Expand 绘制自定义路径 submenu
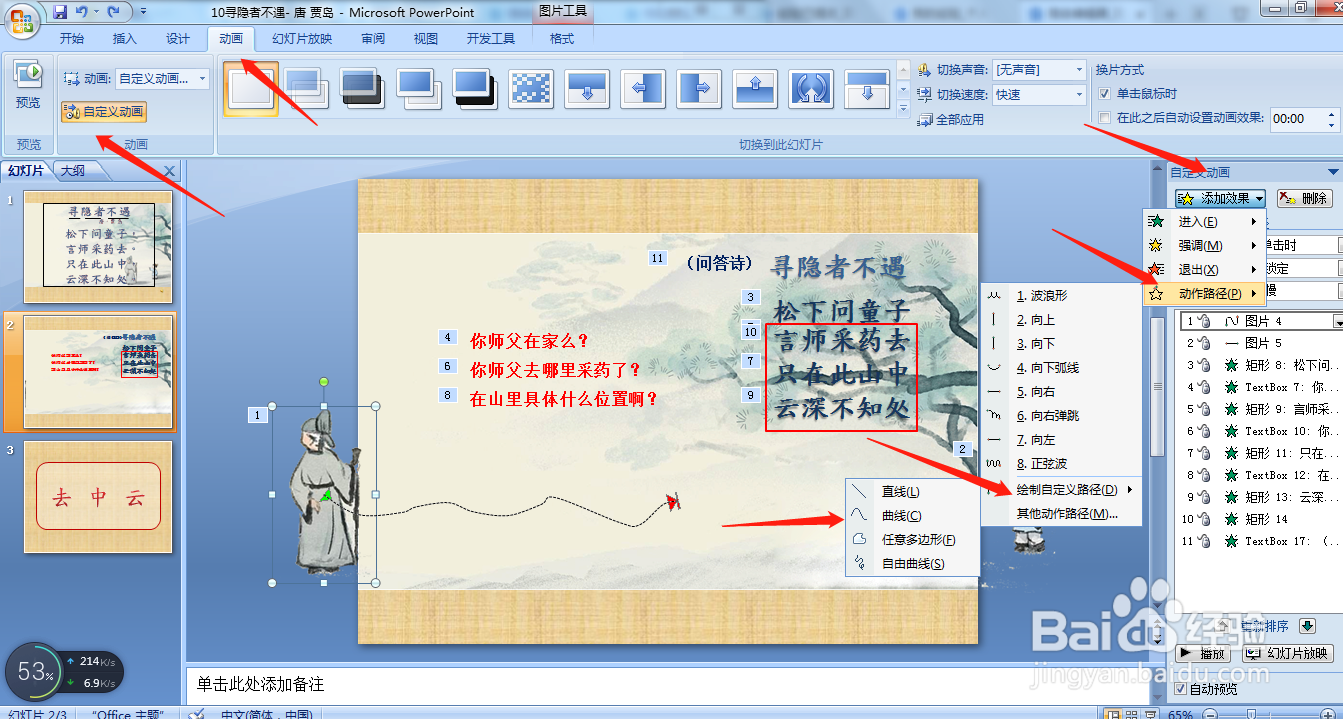This screenshot has width=1343, height=719. click(1060, 490)
